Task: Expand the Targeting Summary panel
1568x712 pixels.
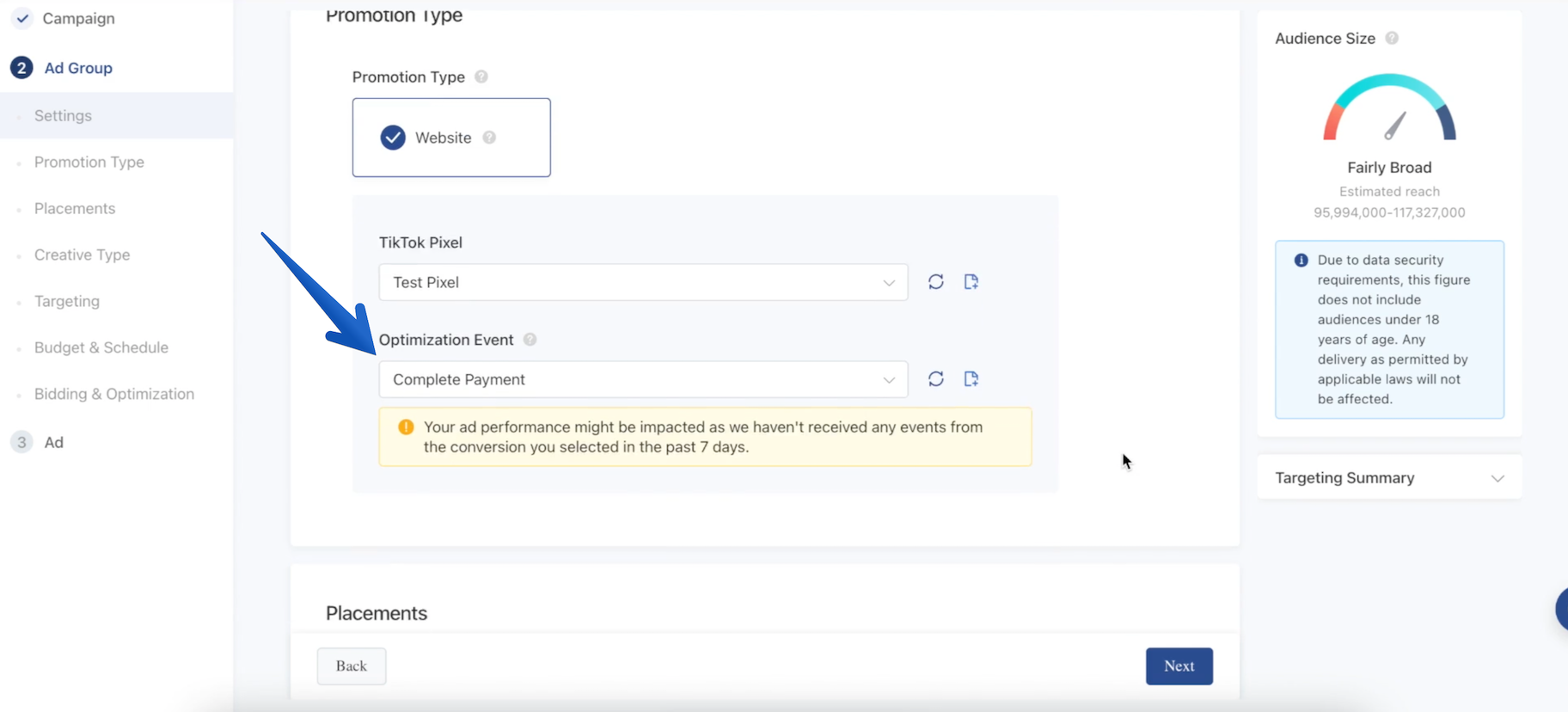Action: pyautogui.click(x=1497, y=478)
